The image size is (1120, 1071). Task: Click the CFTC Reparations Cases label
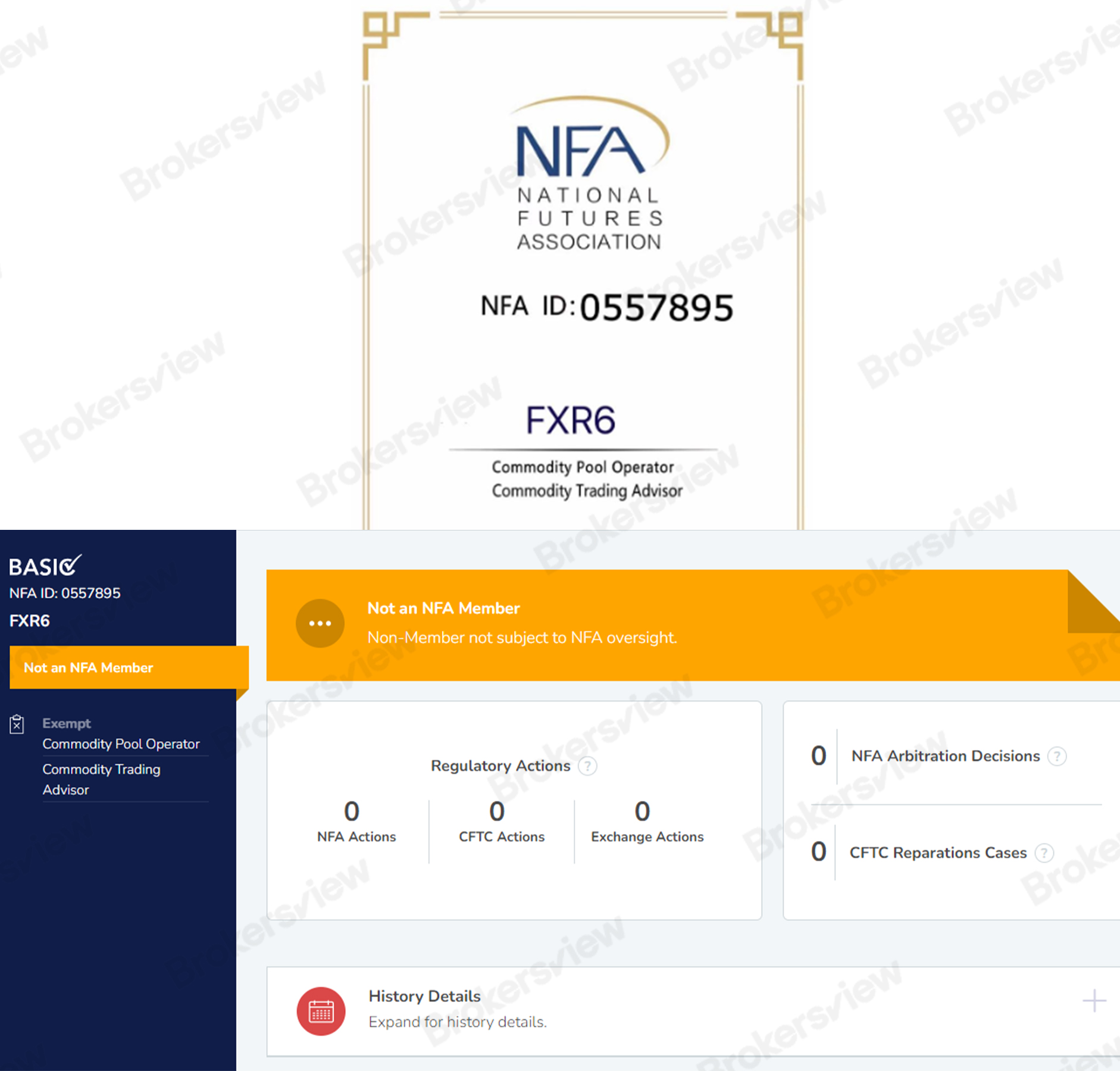coord(938,853)
